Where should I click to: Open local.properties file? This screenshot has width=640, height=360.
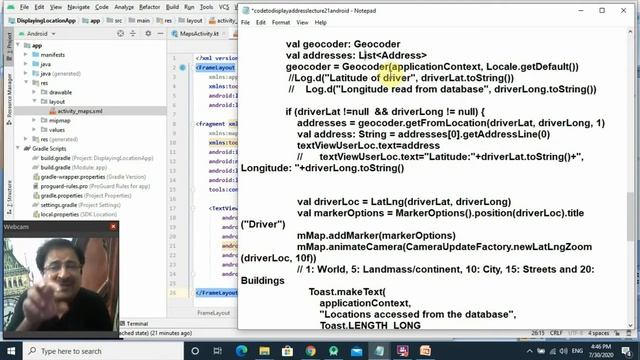click(x=78, y=214)
